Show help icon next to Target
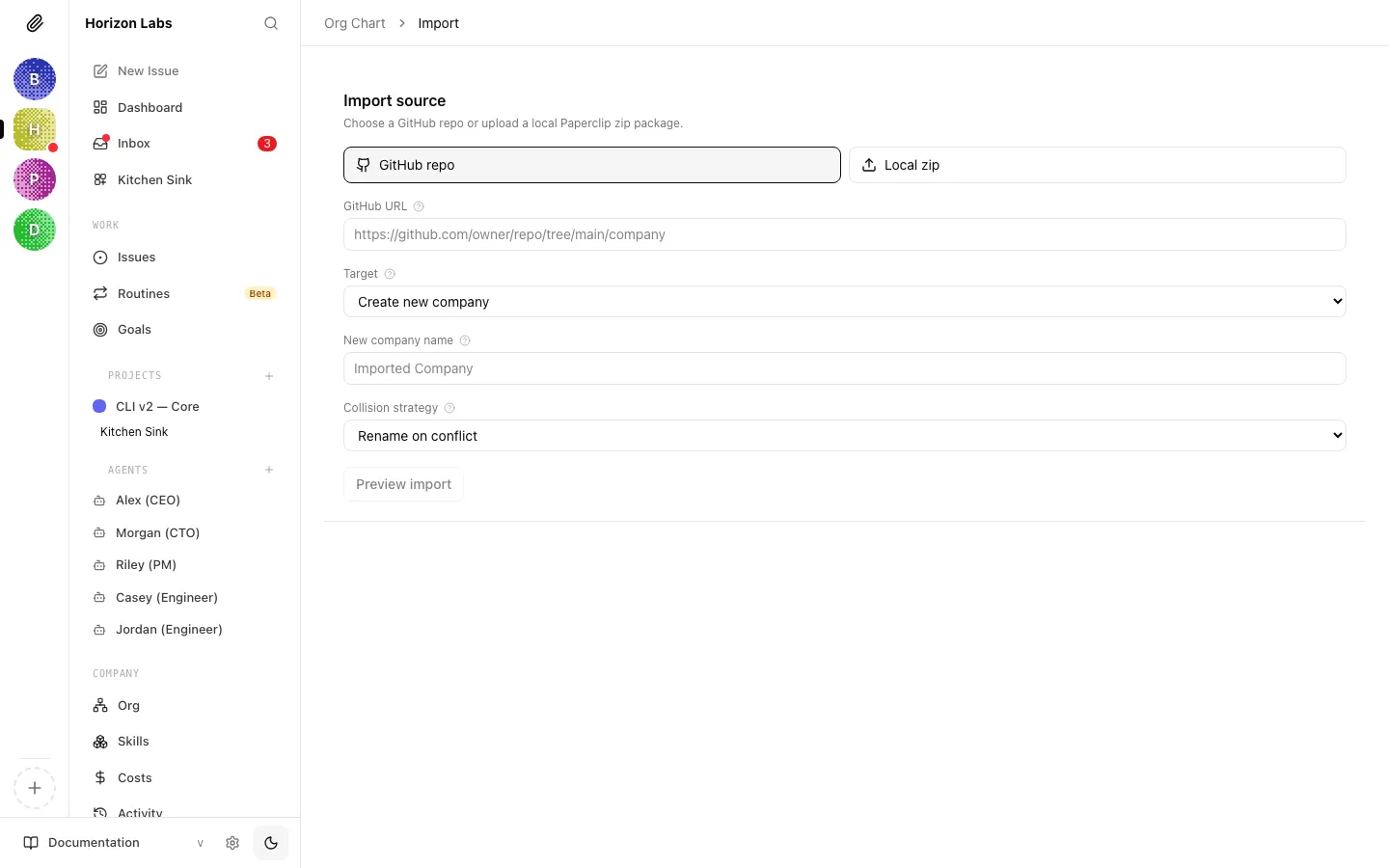1389x868 pixels. pos(390,274)
